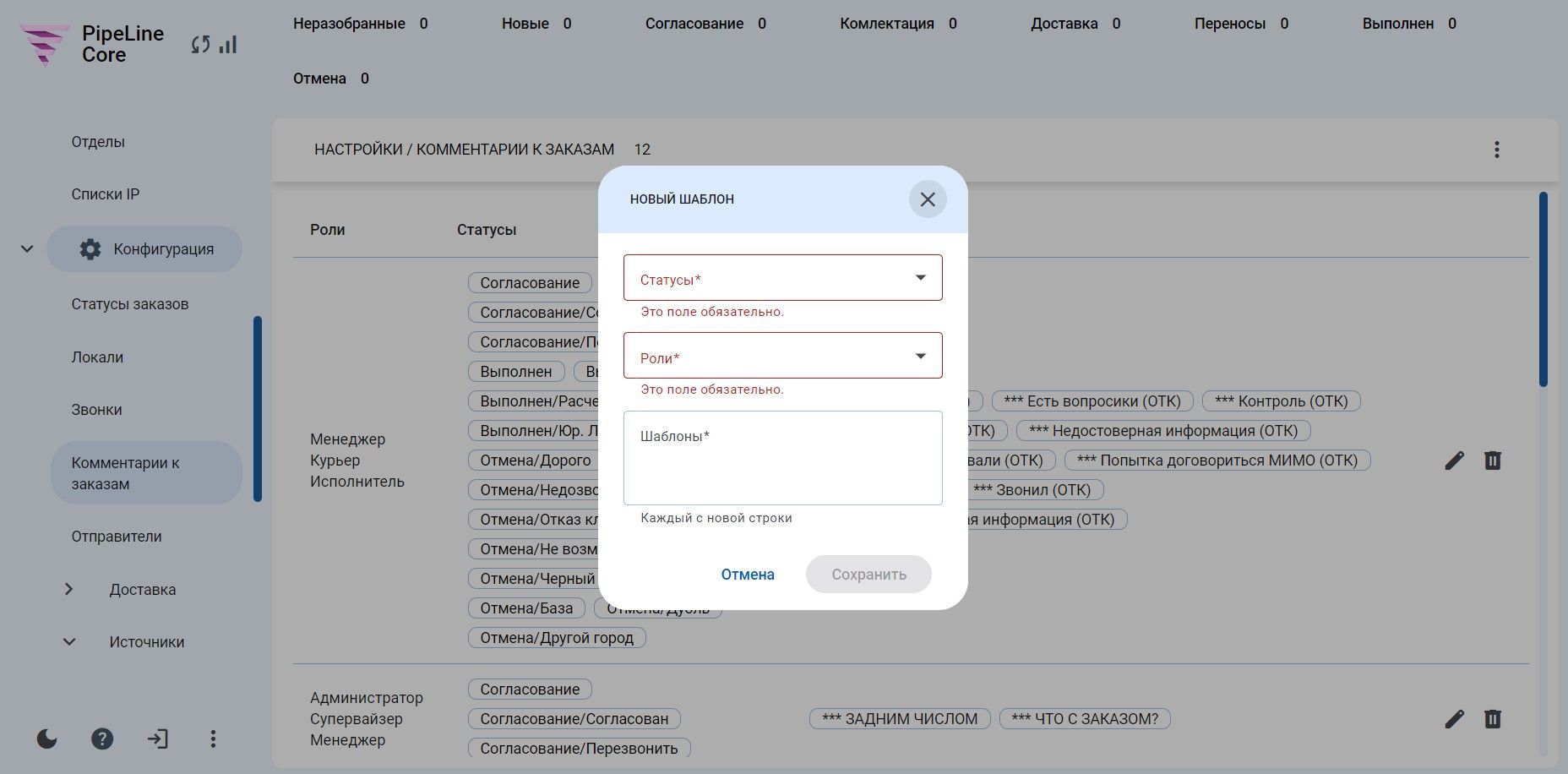Click the logout arrow icon
This screenshot has width=1568, height=774.
[158, 739]
